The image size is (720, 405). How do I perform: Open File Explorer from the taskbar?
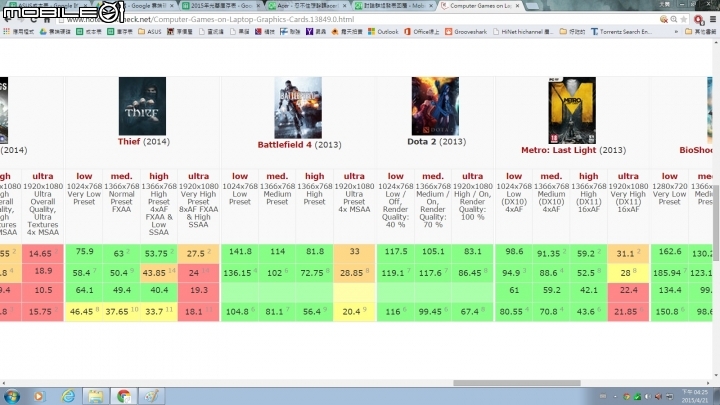pos(96,396)
